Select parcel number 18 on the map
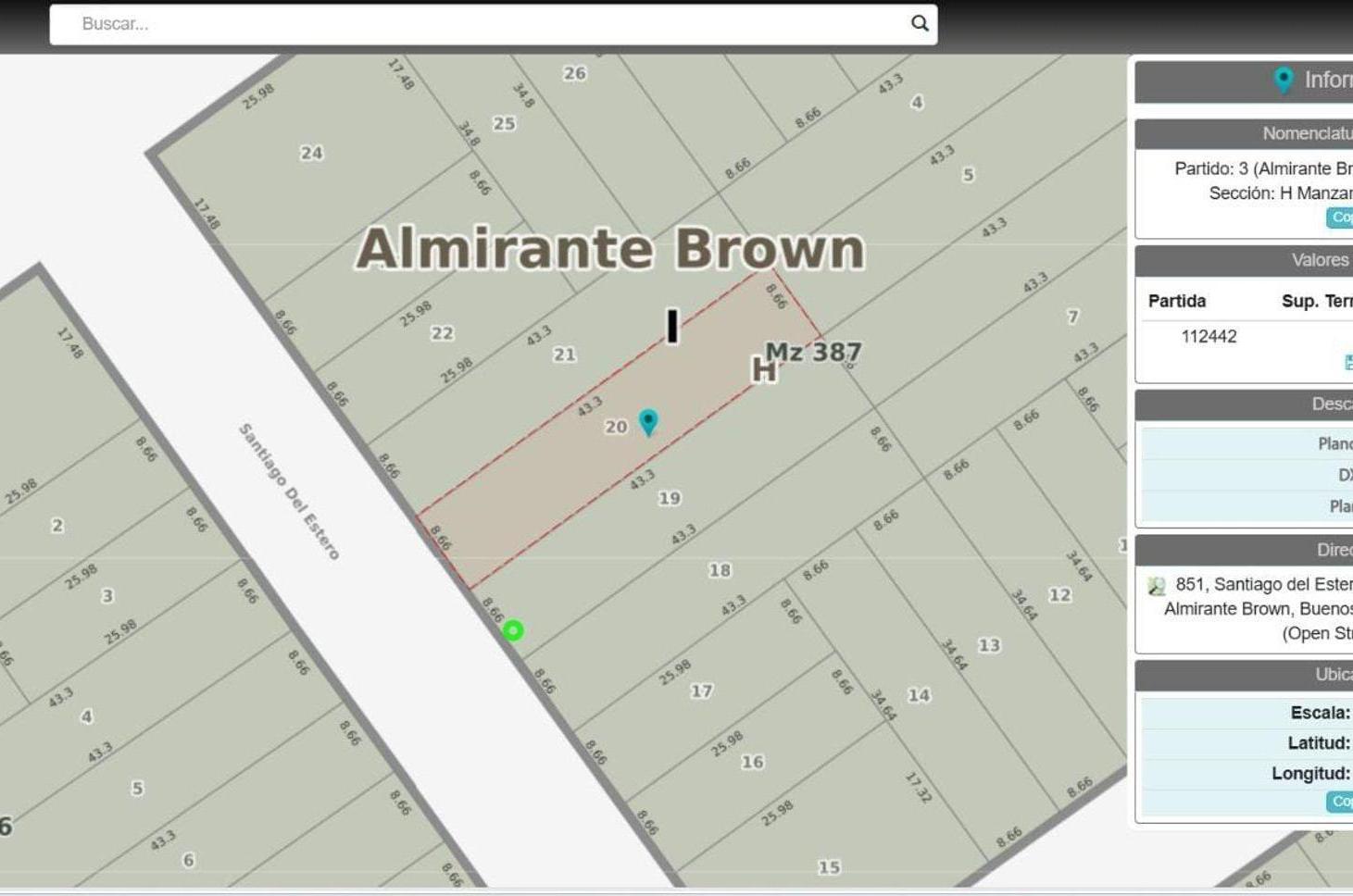Image resolution: width=1353 pixels, height=896 pixels. pyautogui.click(x=720, y=570)
